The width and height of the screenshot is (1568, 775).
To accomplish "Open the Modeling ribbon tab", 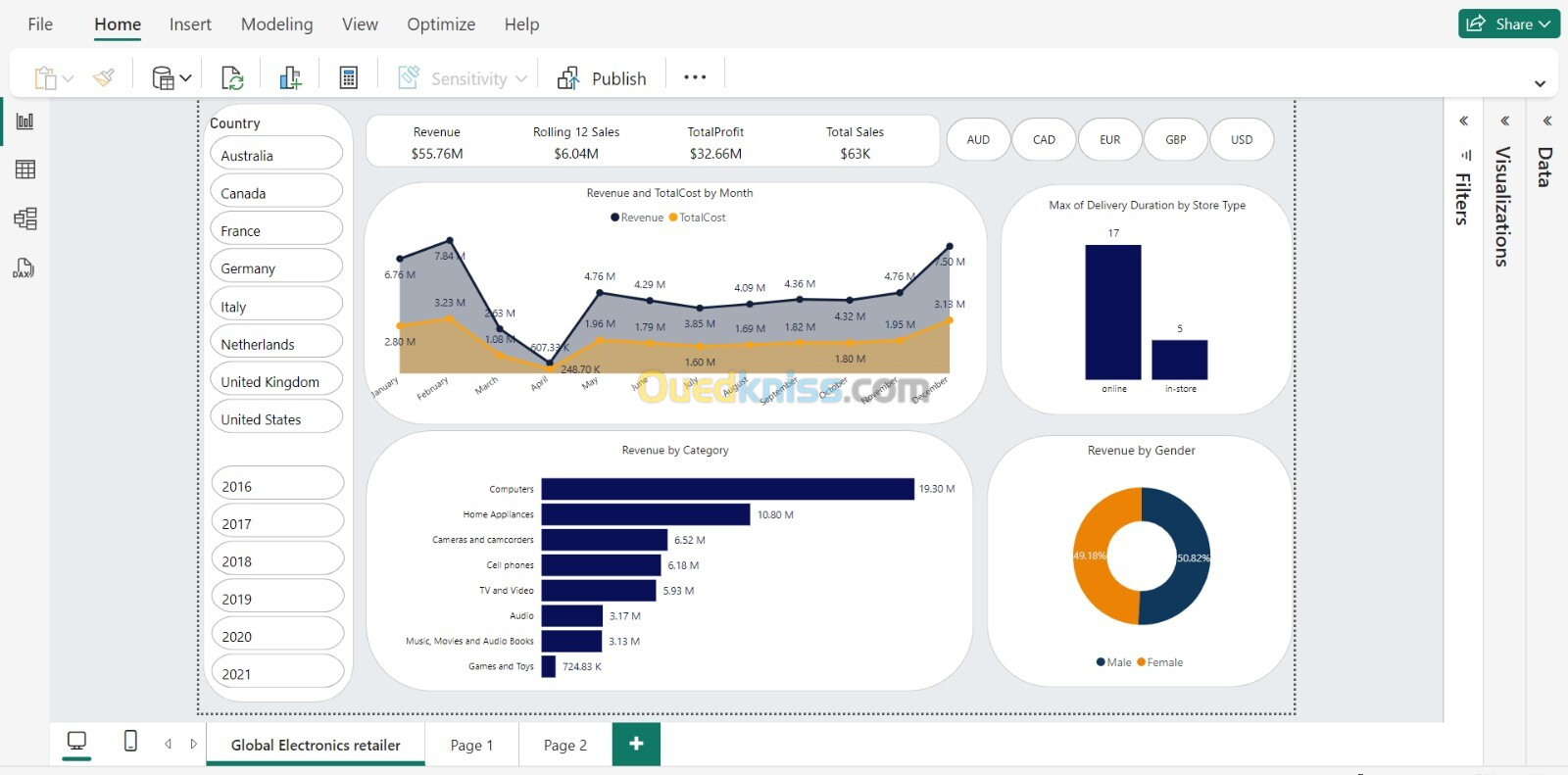I will coord(277,24).
